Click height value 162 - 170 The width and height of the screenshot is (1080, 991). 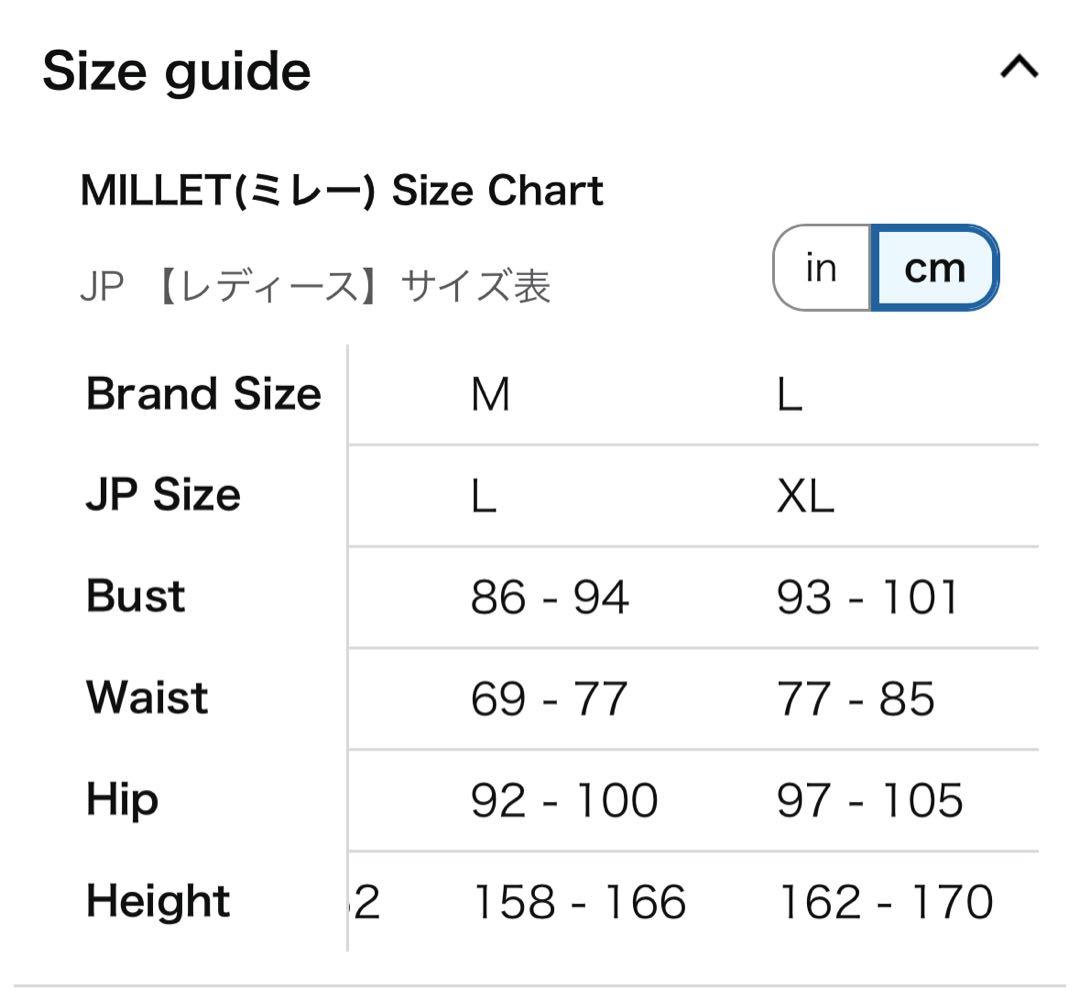point(885,902)
